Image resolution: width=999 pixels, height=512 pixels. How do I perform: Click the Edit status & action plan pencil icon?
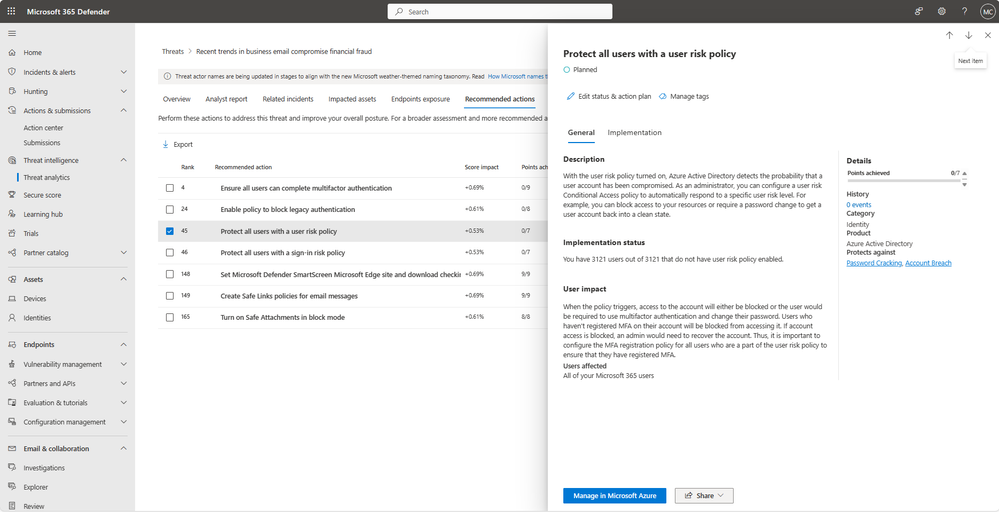[x=570, y=96]
